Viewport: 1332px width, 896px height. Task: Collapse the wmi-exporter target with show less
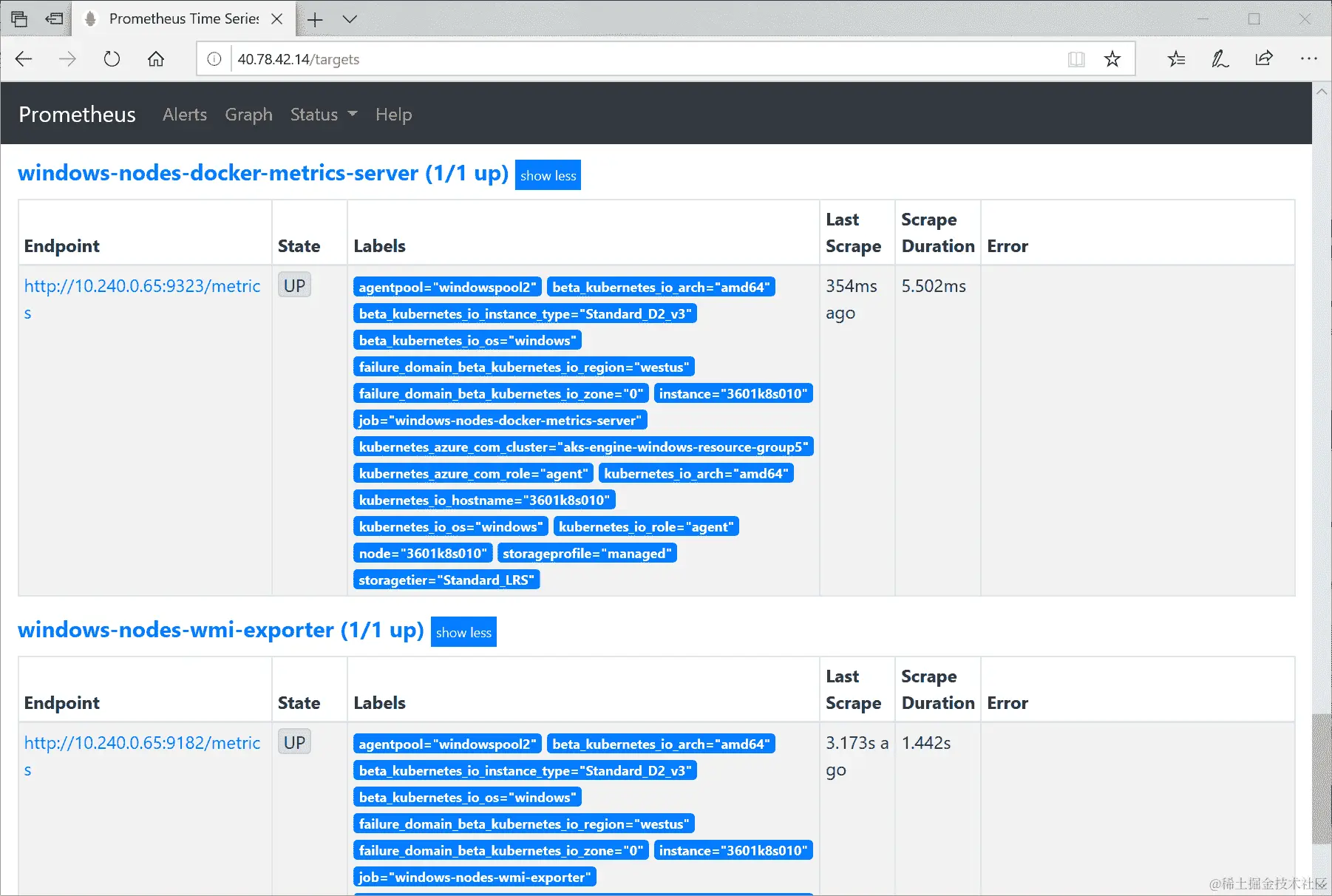(463, 632)
